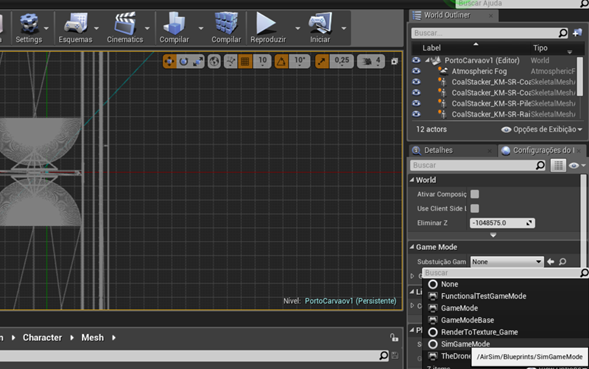Browse to GameMode asset magnifier icon
Image resolution: width=589 pixels, height=369 pixels.
coord(562,262)
